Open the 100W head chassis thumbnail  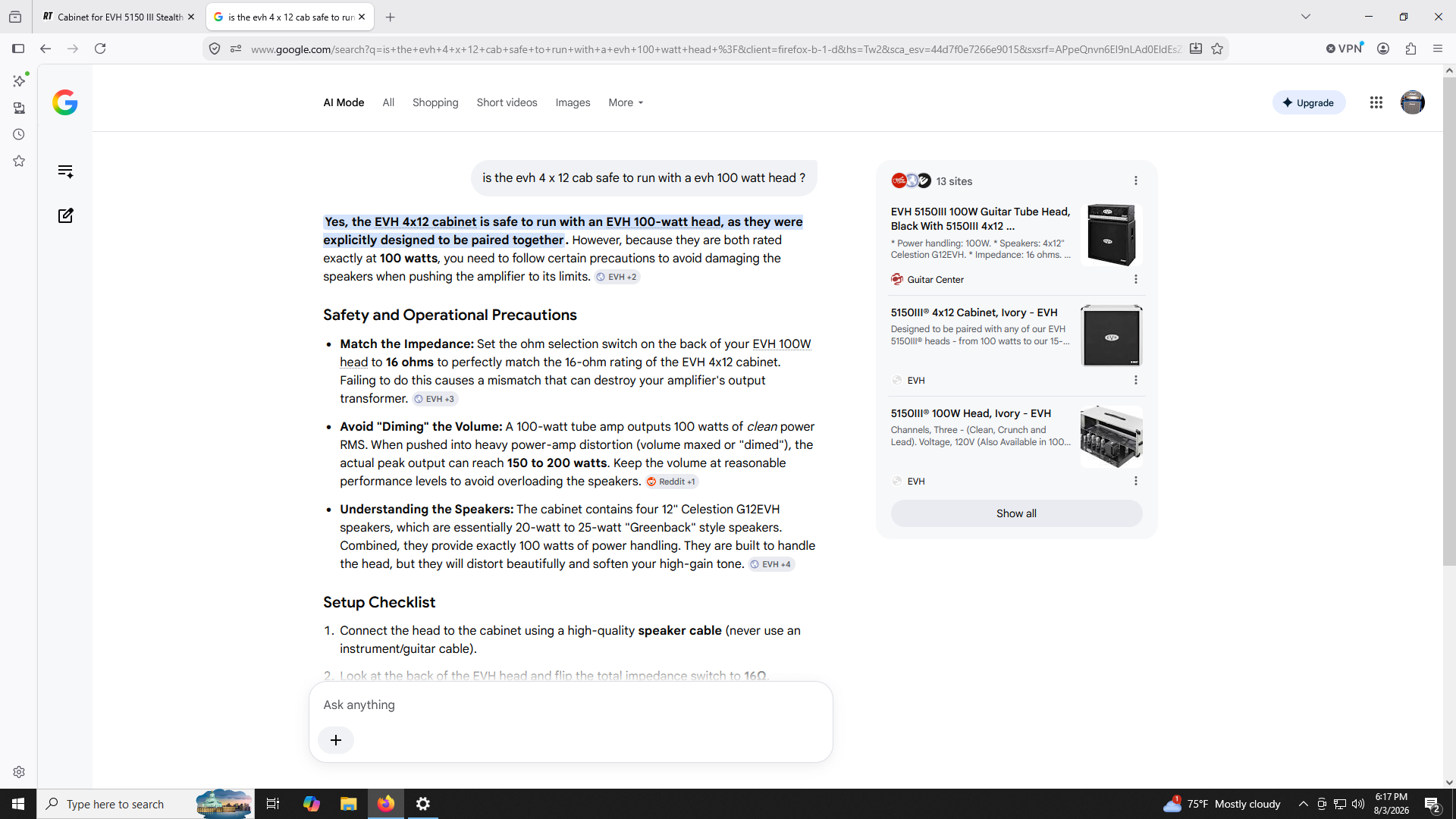coord(1111,437)
